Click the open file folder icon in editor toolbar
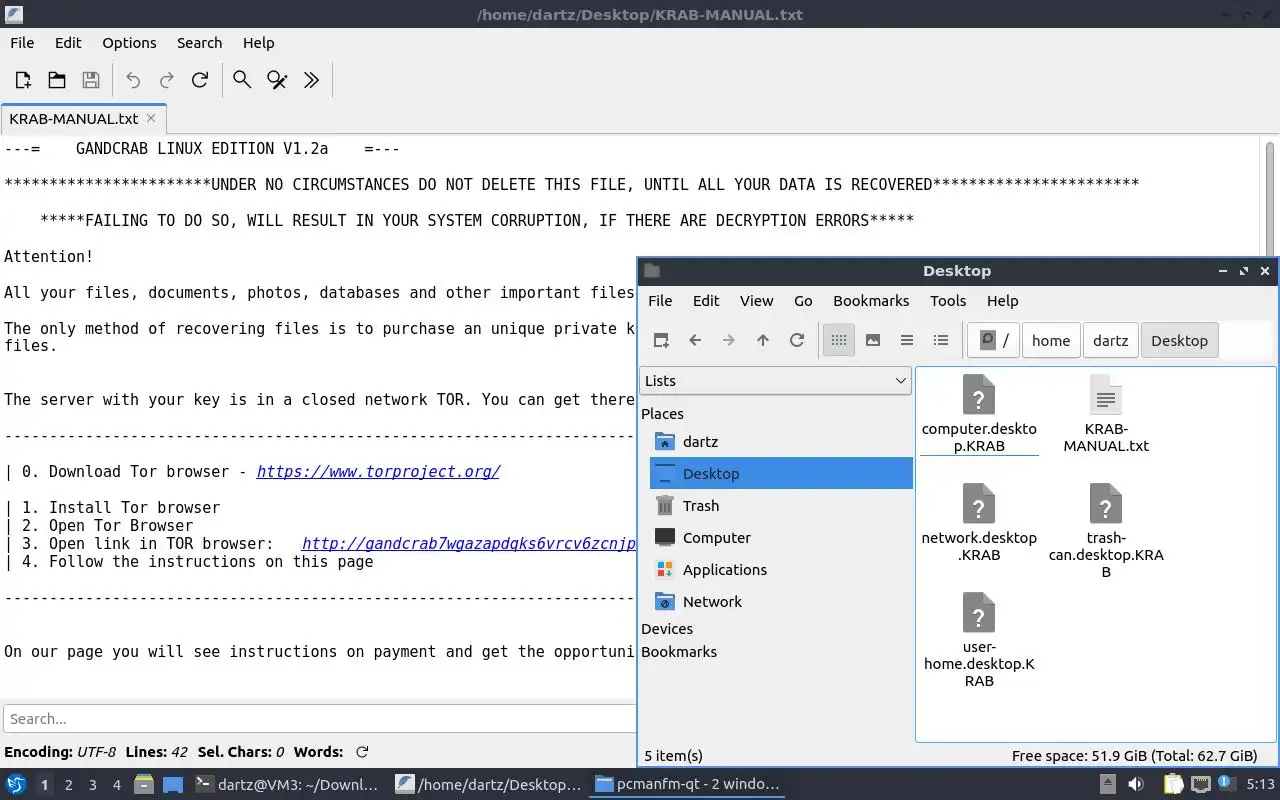The height and width of the screenshot is (800, 1280). coord(57,80)
